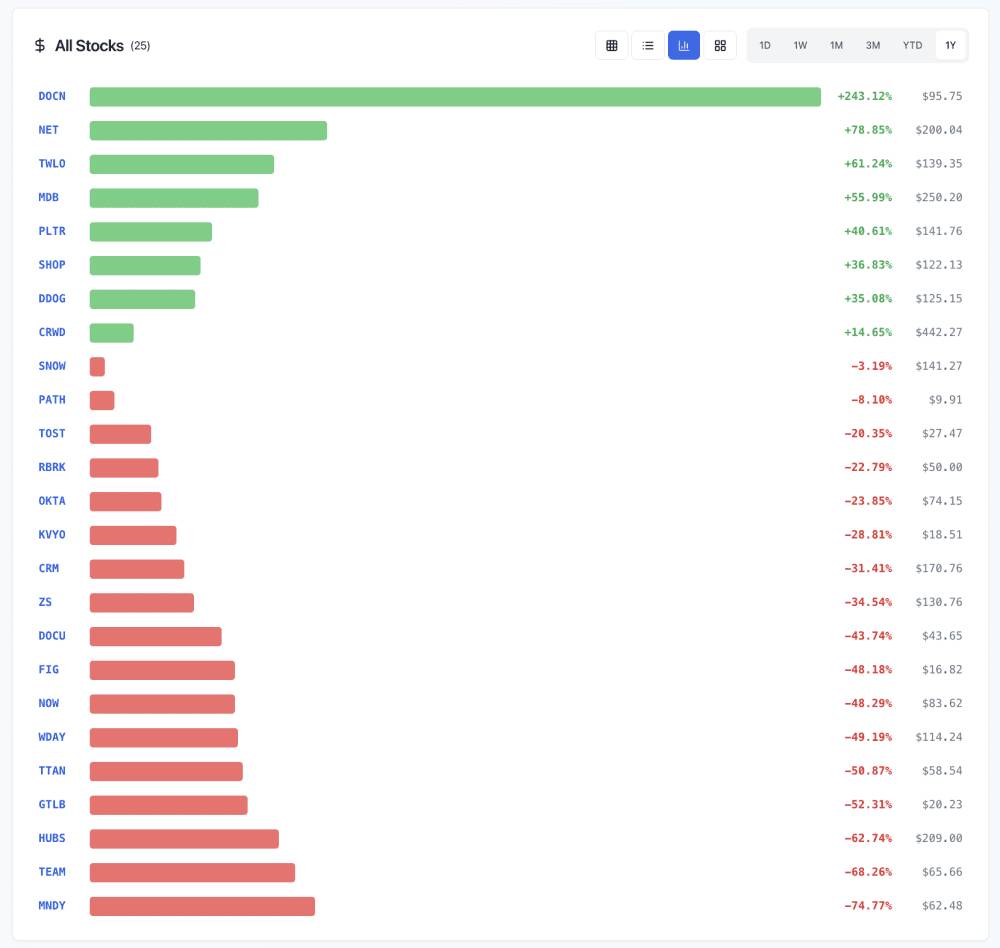This screenshot has height=948, width=1000.
Task: Click the red MNDY performance bar
Action: click(x=202, y=906)
